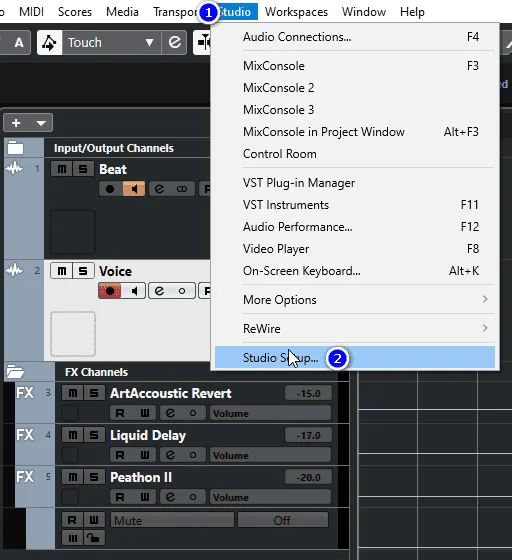Viewport: 512px width, 560px height.
Task: Mute the Peathon II FX channel
Action: [73, 477]
